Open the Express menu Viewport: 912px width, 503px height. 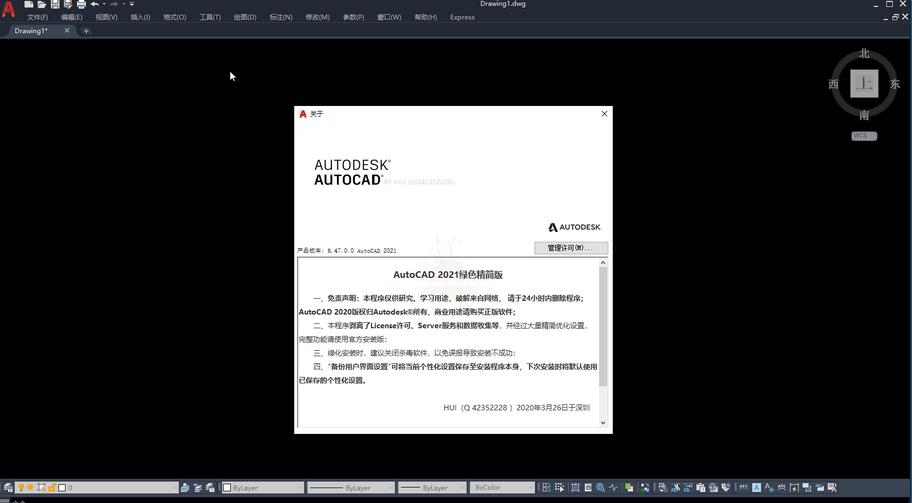(462, 17)
